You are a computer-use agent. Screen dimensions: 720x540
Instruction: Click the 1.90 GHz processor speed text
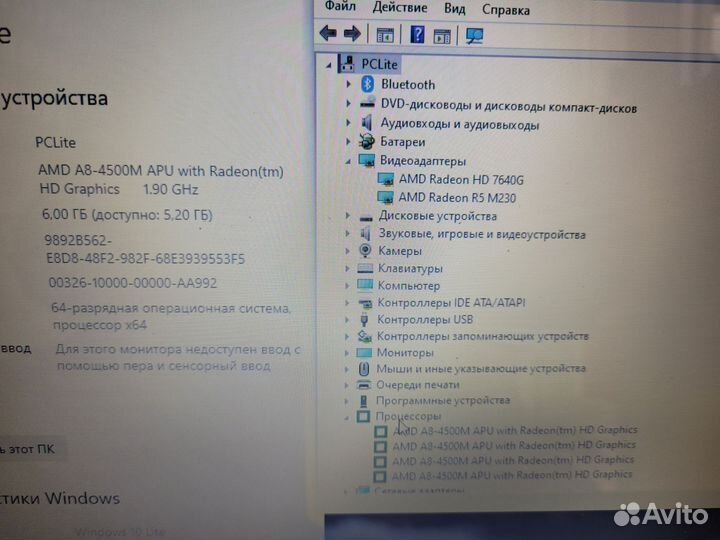[170, 189]
